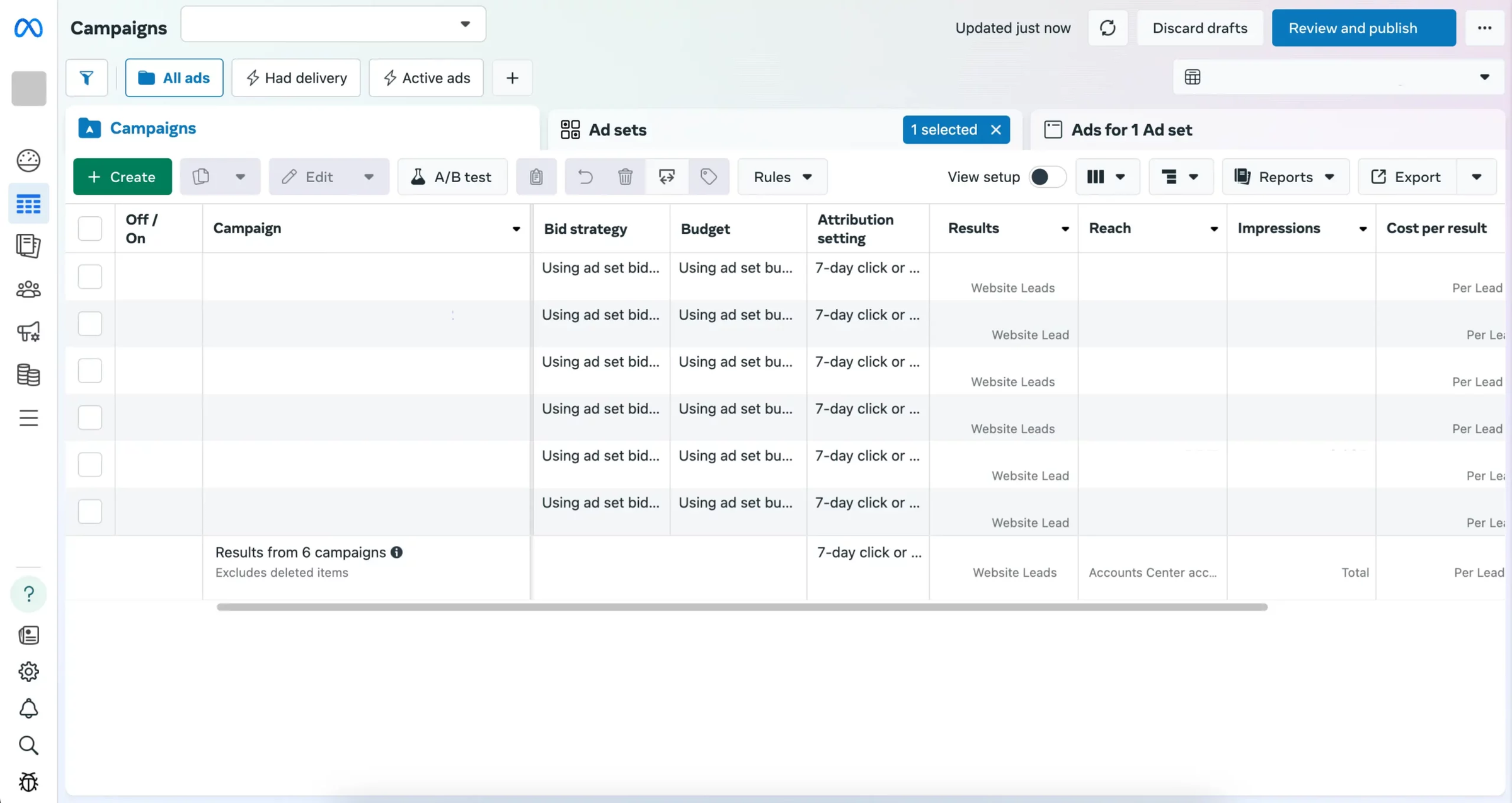Open notifications bell in left sidebar

[x=28, y=708]
